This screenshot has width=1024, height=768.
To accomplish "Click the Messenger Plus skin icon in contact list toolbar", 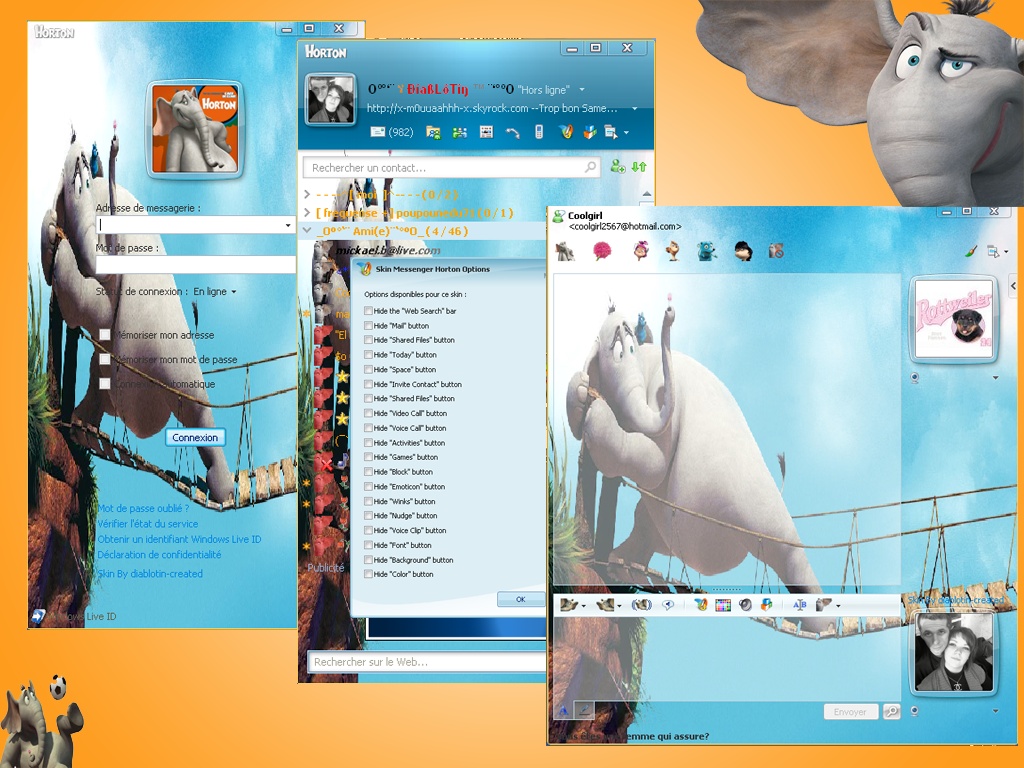I will pyautogui.click(x=566, y=132).
